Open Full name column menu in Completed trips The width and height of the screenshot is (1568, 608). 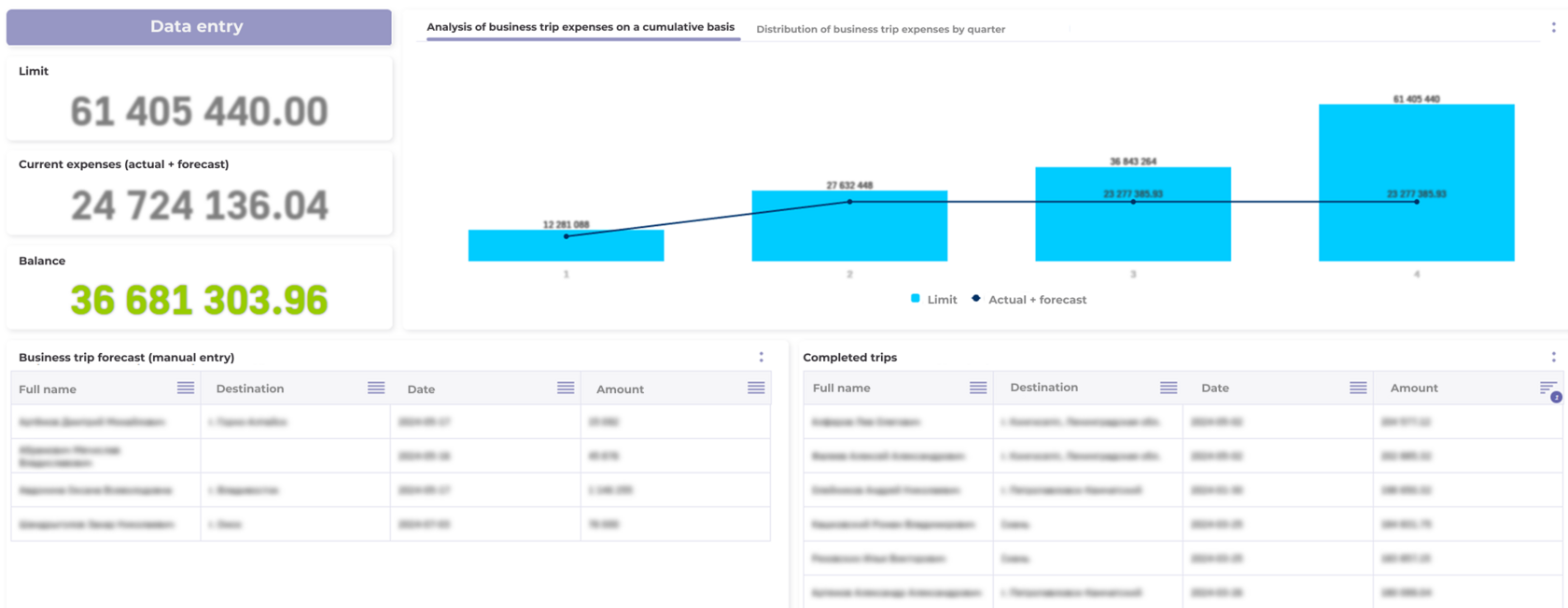[x=978, y=388]
